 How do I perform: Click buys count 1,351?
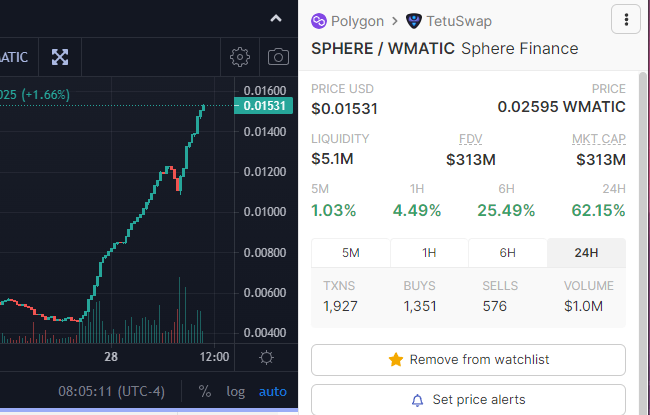point(420,306)
